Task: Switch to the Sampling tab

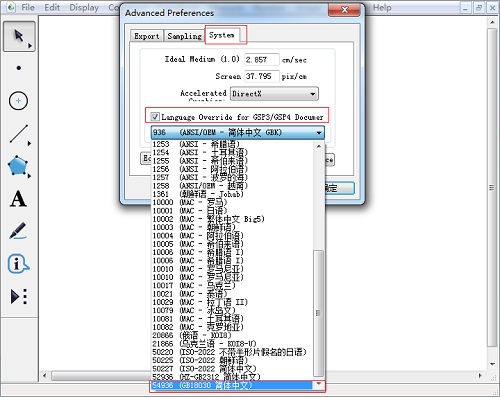Action: coord(184,36)
